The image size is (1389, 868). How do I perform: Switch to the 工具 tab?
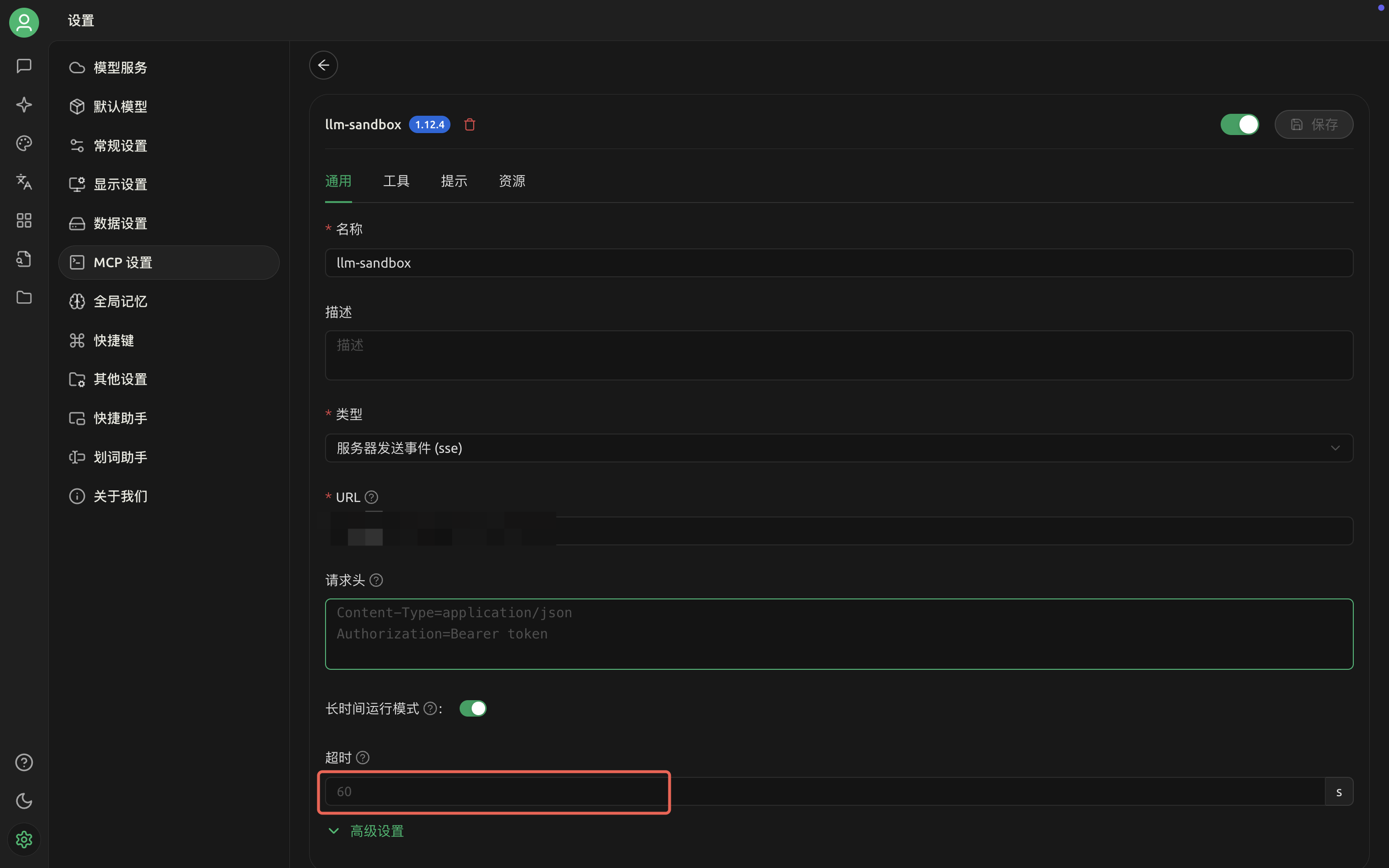(396, 181)
